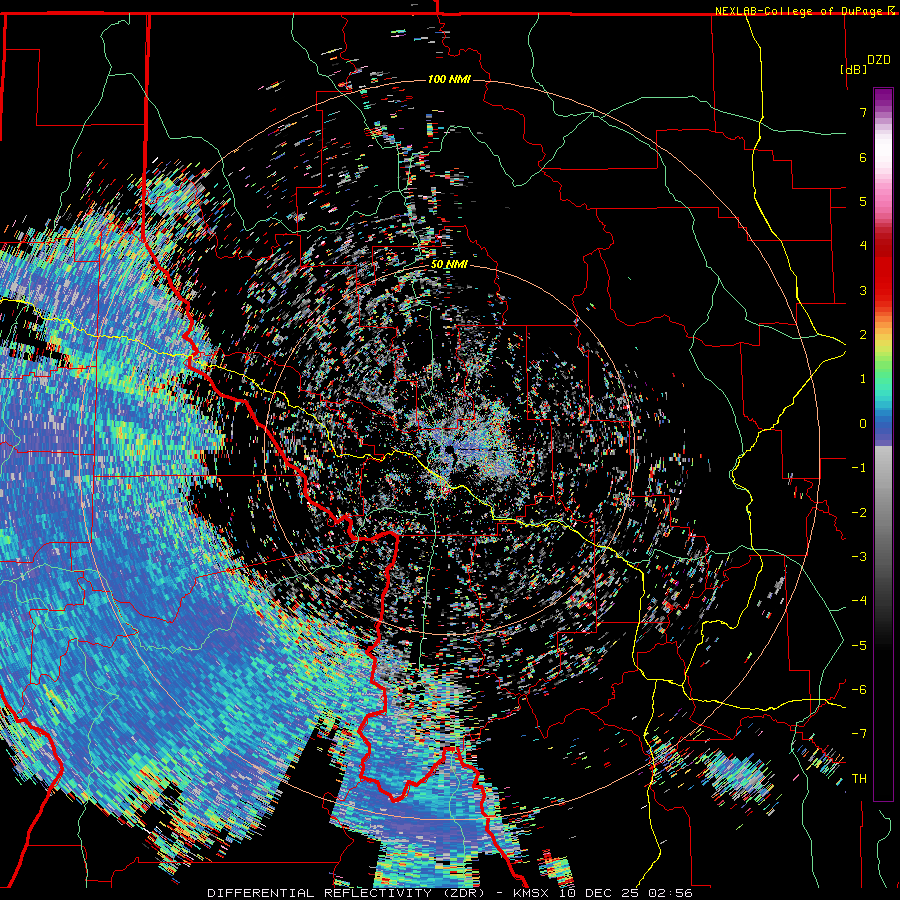
Task: Click the DZD product label above the legend
Action: click(x=879, y=60)
